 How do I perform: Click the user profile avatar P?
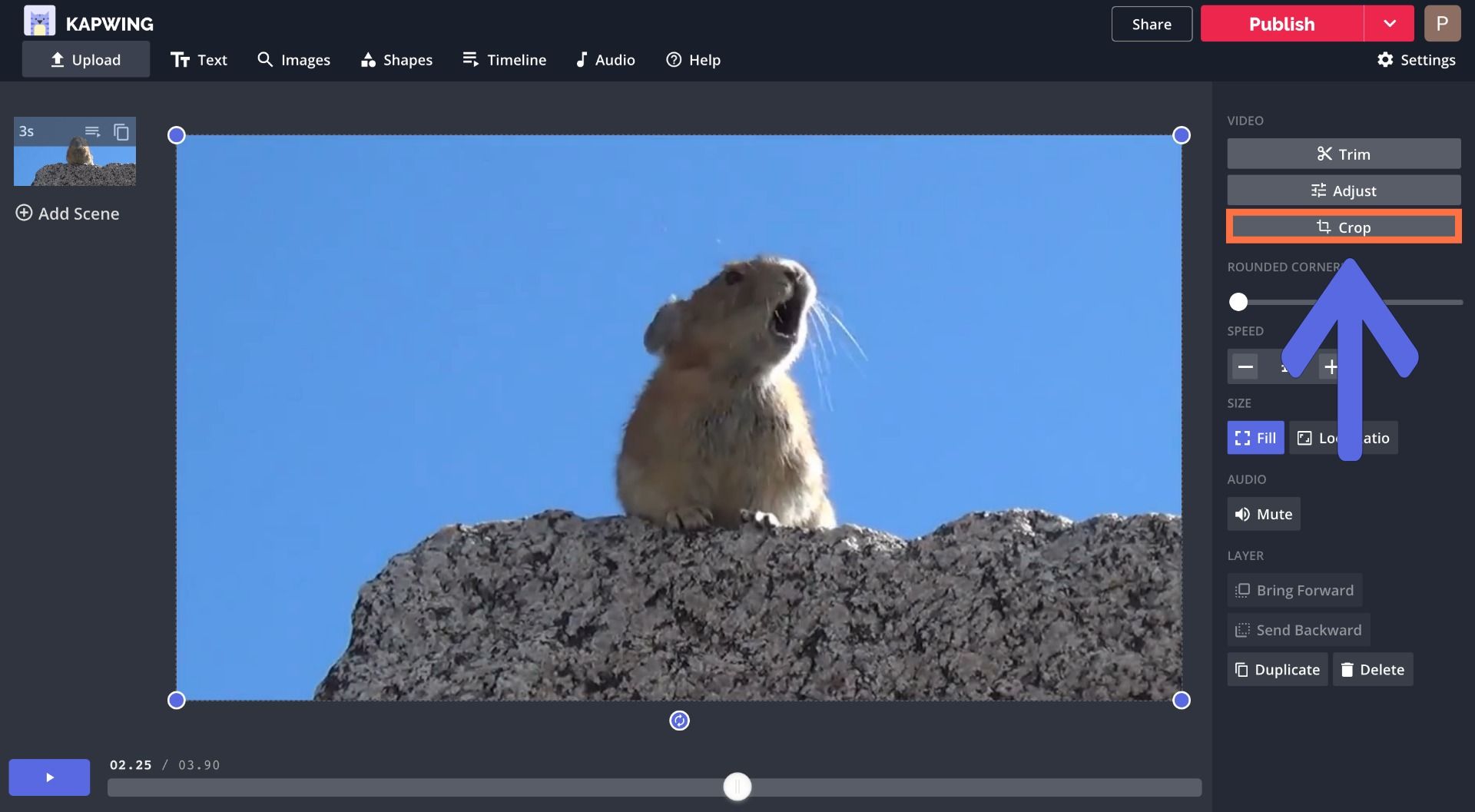[1442, 24]
